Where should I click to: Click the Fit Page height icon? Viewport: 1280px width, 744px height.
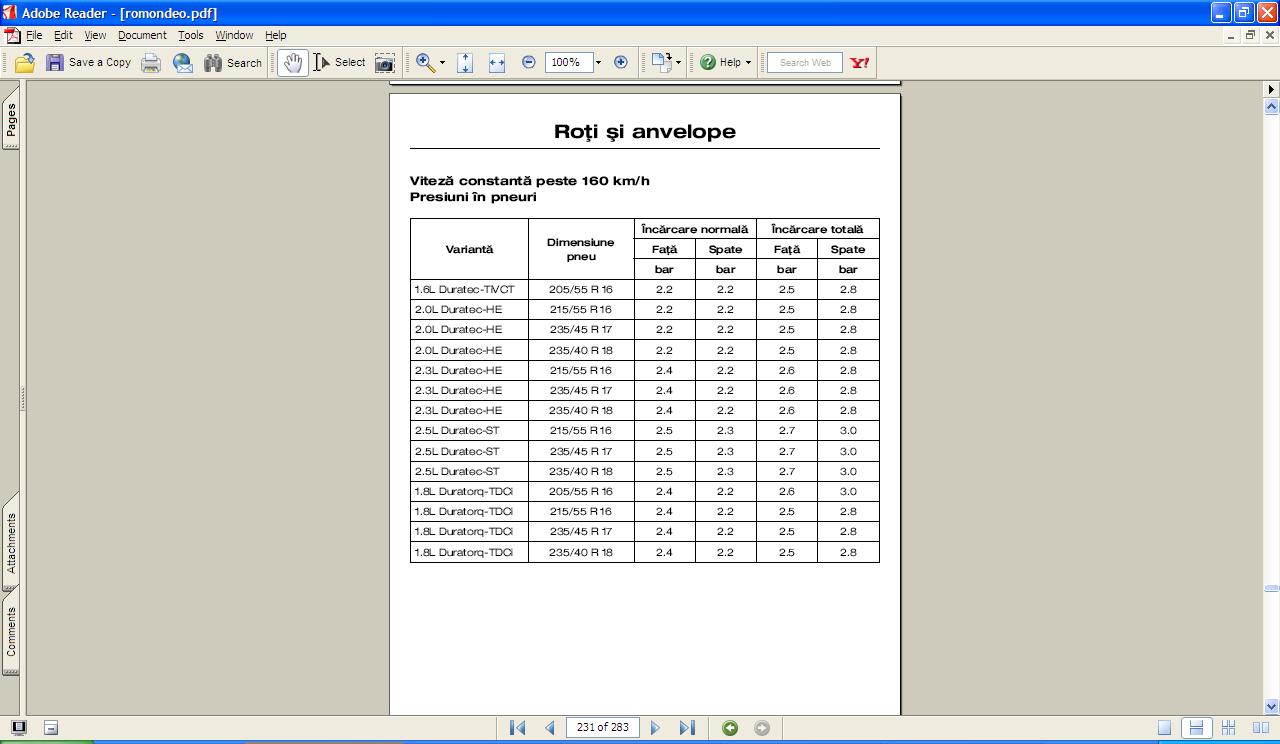(465, 62)
